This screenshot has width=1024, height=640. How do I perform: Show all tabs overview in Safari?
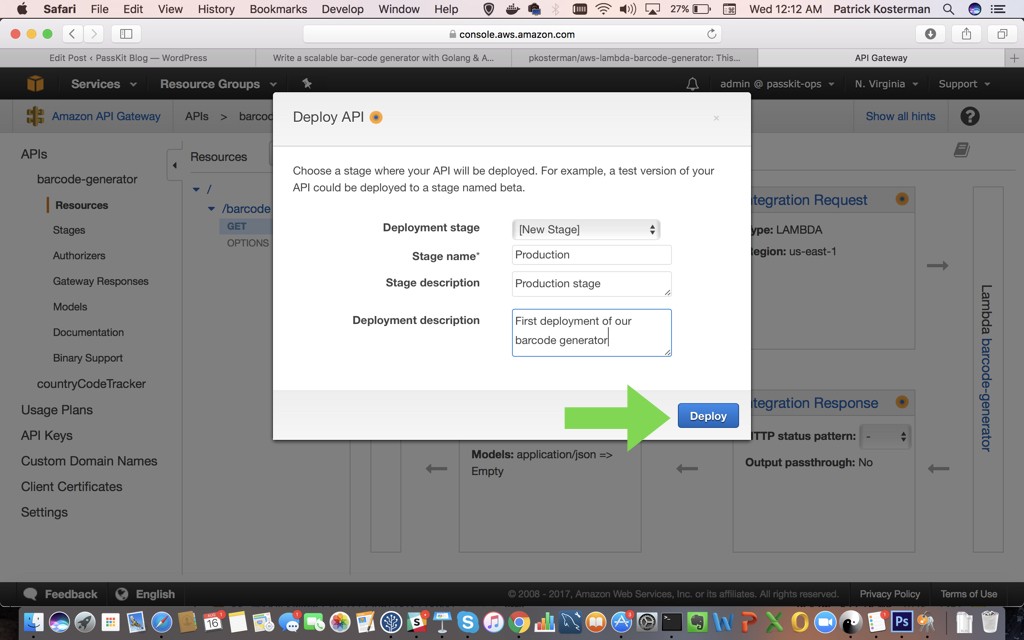1002,34
